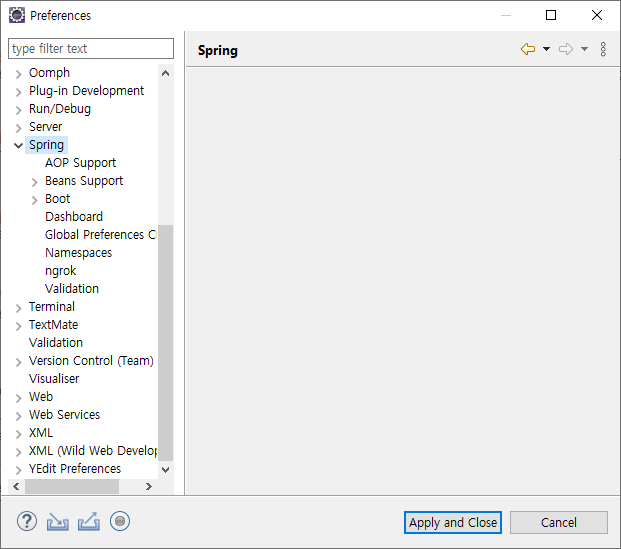Screen dimensions: 621x549
Task: Click the horizontal scrollbar thumb
Action: (x=72, y=486)
